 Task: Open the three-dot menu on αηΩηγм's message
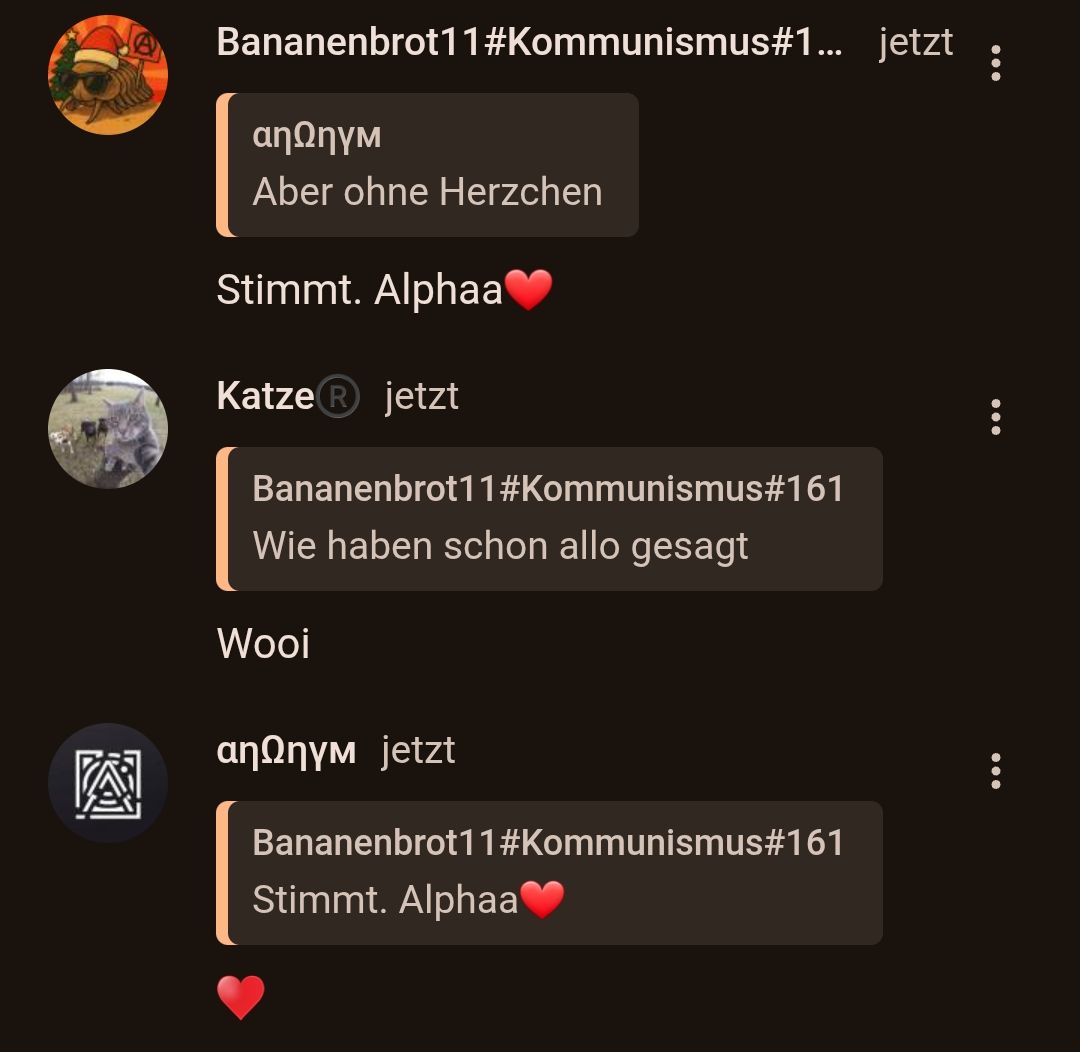coord(995,771)
